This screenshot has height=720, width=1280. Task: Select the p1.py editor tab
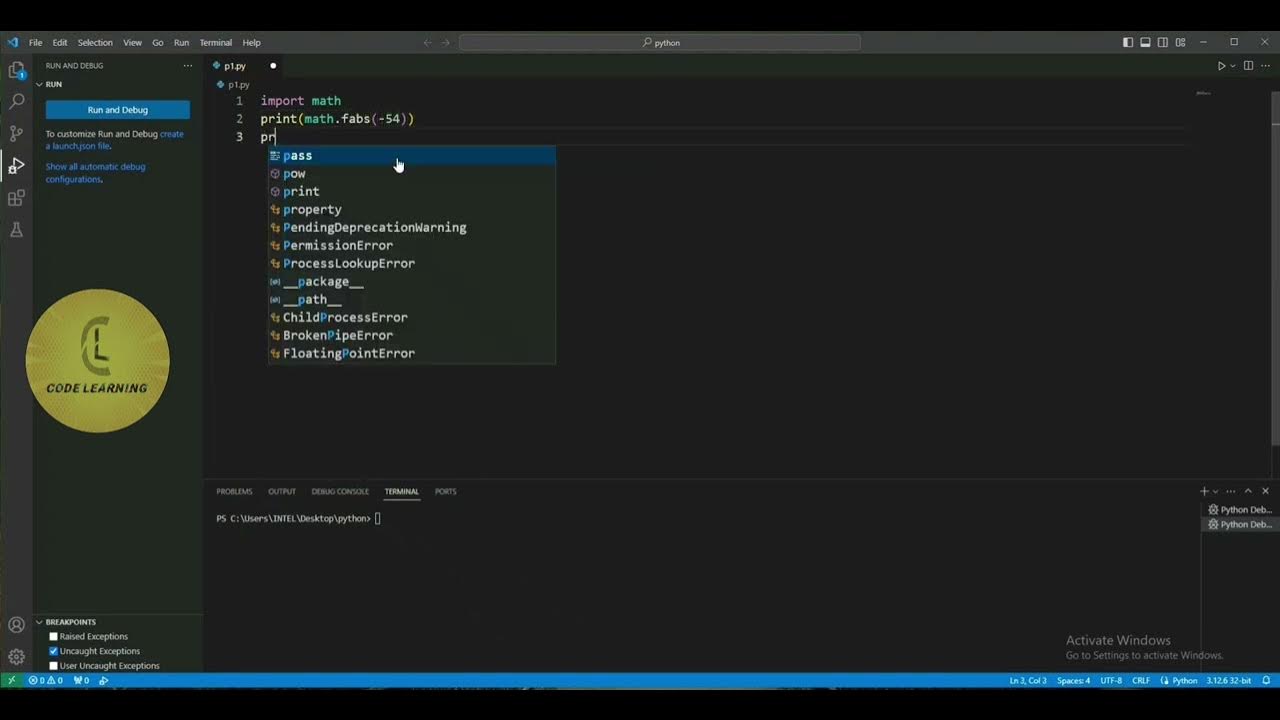[245, 66]
